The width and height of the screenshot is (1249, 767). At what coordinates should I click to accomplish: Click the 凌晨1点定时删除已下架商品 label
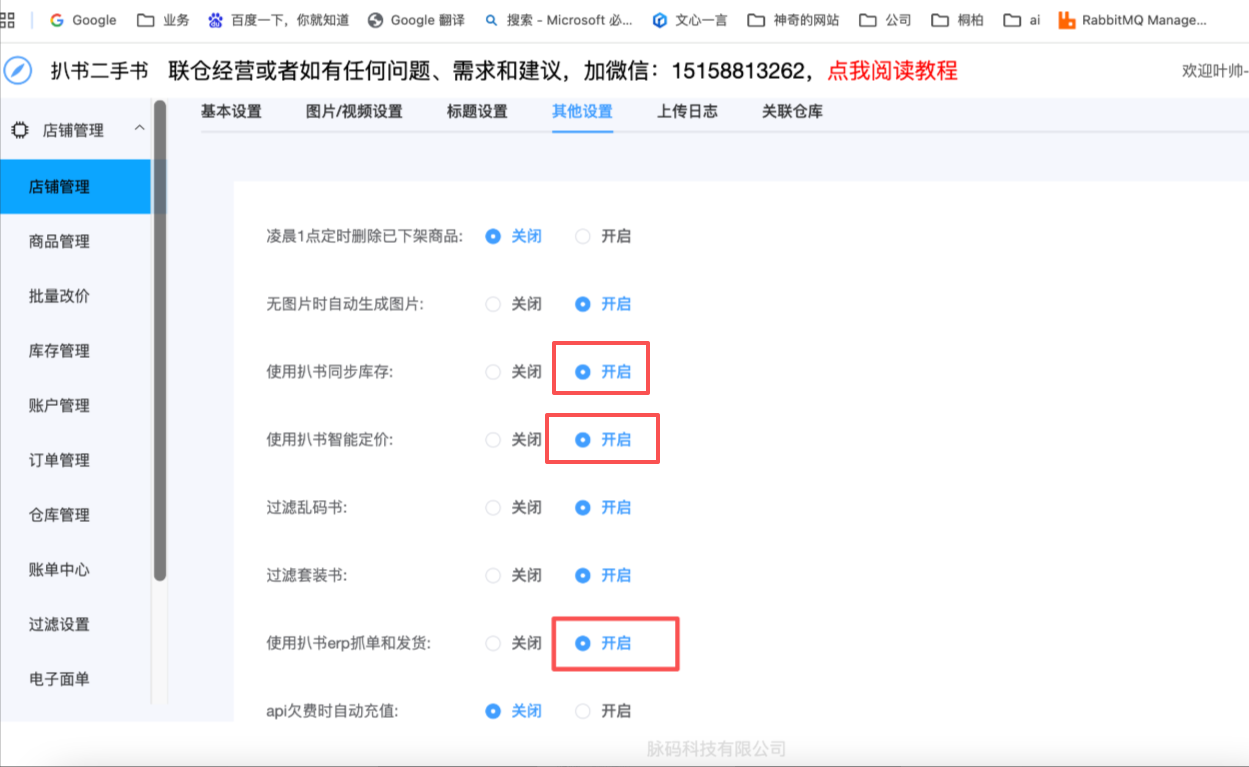point(365,237)
